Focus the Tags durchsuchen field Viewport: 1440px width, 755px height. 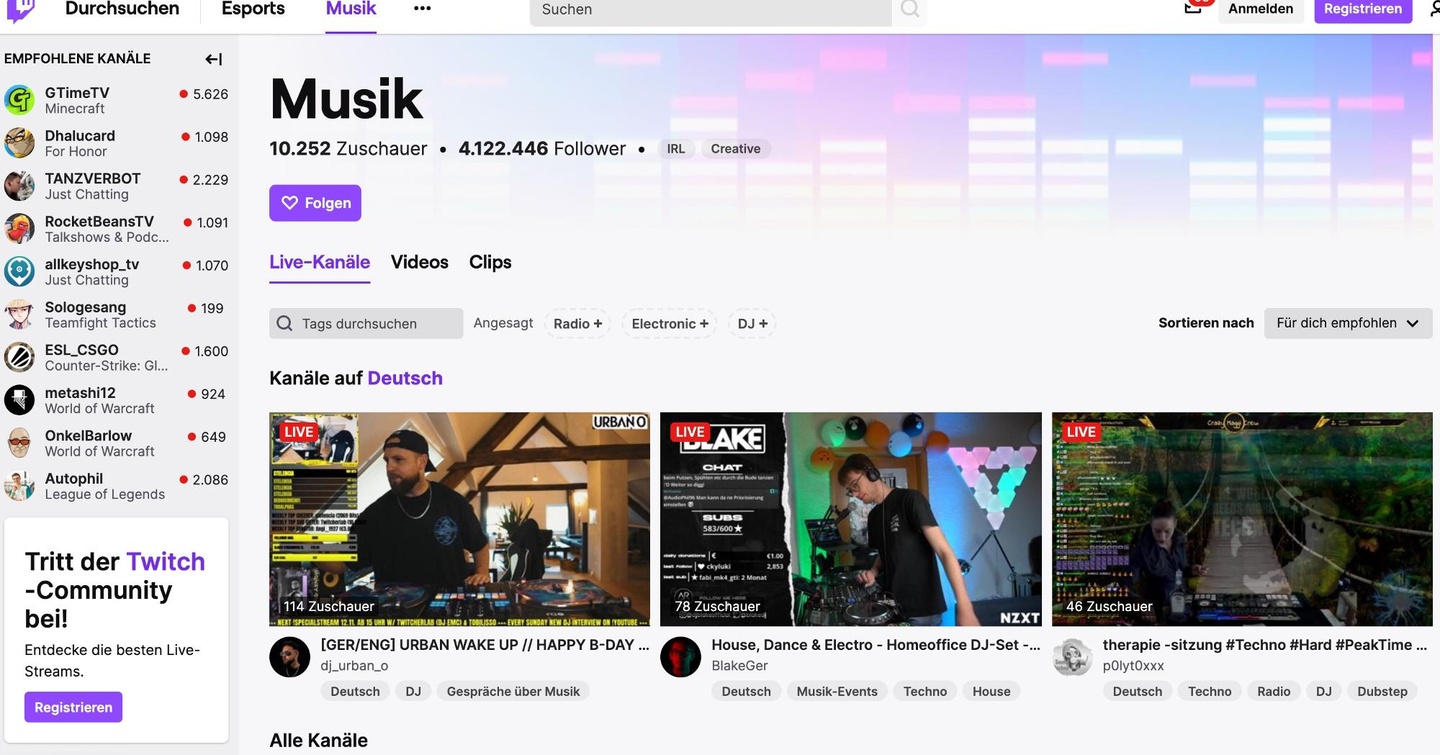tap(366, 323)
